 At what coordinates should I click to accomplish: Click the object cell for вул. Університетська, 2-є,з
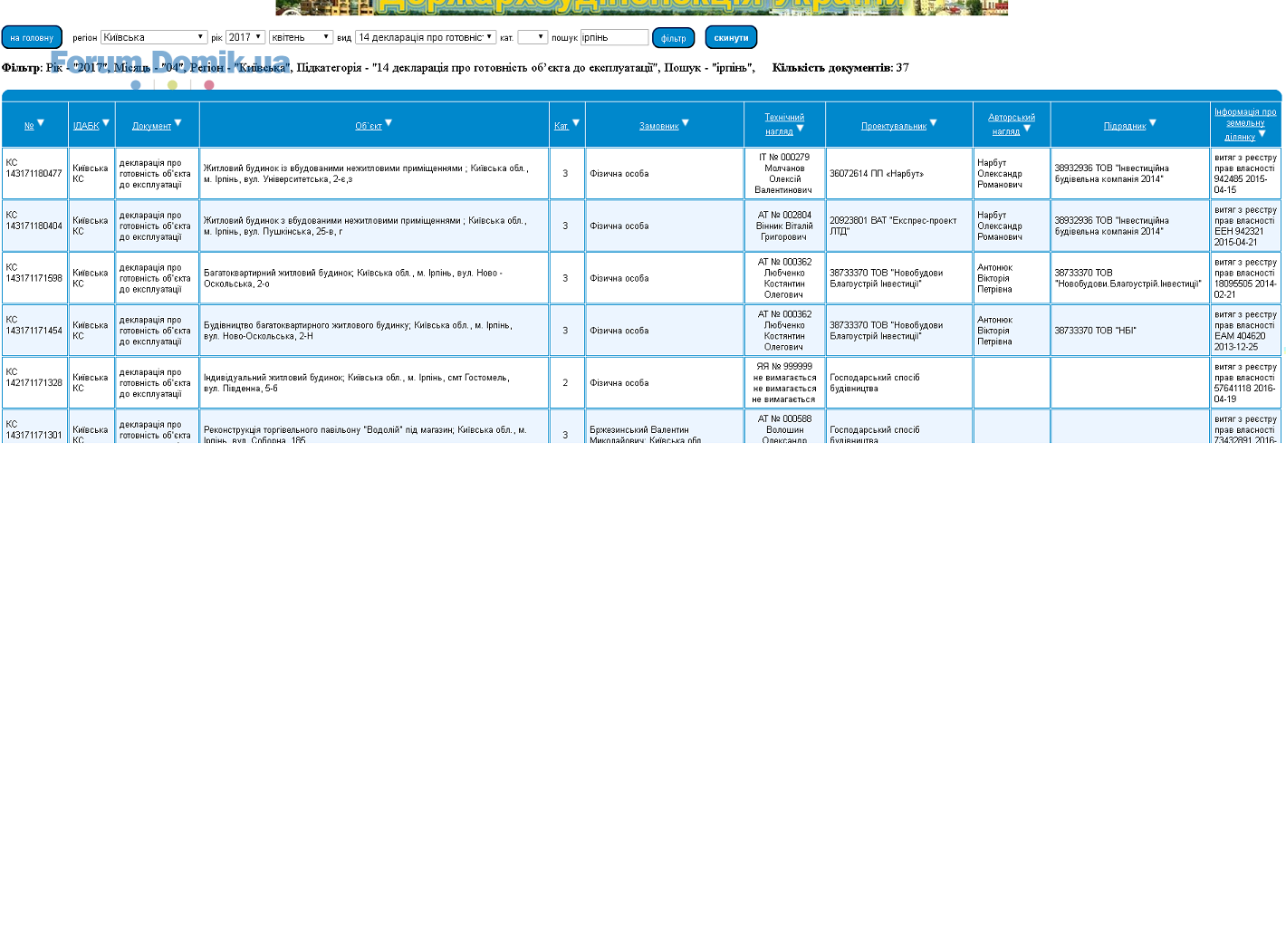374,174
